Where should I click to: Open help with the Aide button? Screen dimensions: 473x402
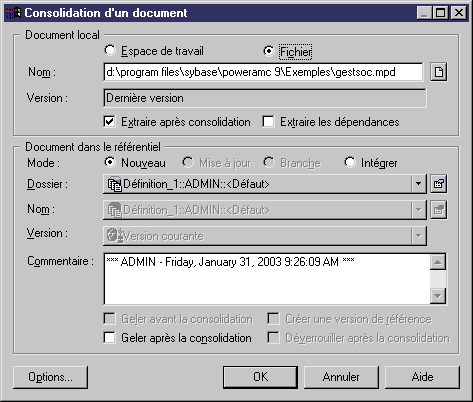click(x=422, y=377)
